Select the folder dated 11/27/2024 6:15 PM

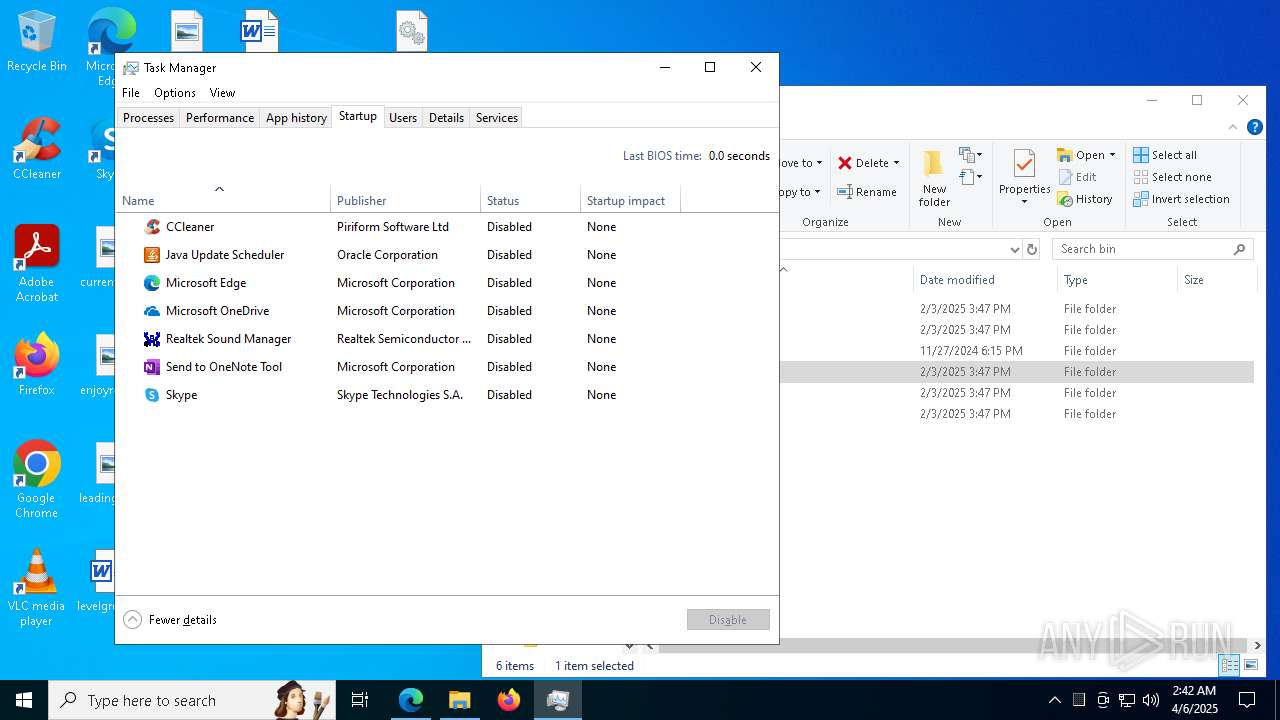(x=1015, y=351)
